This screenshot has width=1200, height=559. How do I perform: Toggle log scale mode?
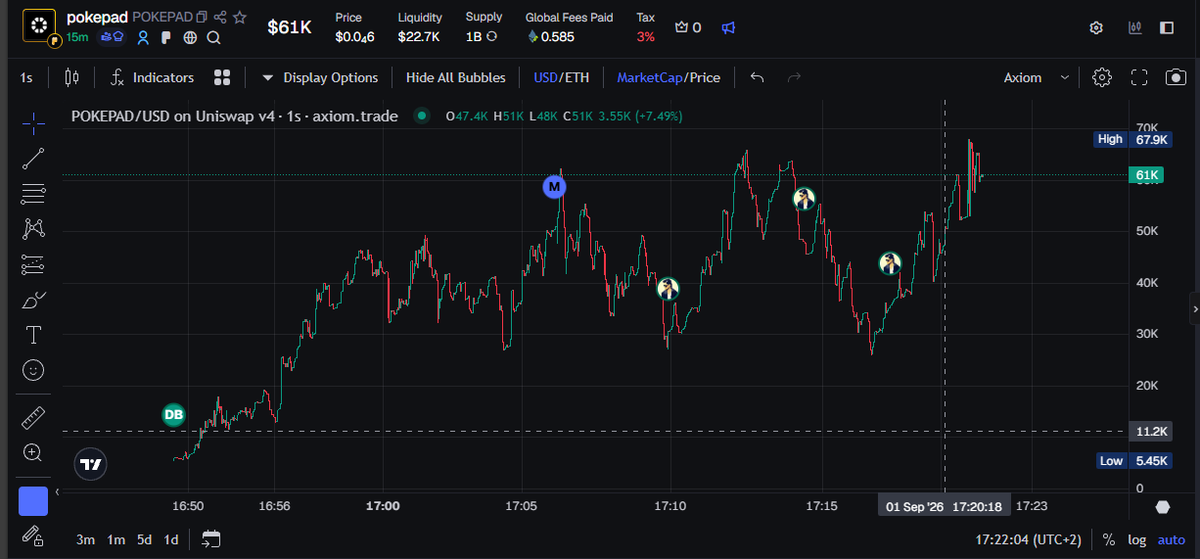coord(1137,539)
